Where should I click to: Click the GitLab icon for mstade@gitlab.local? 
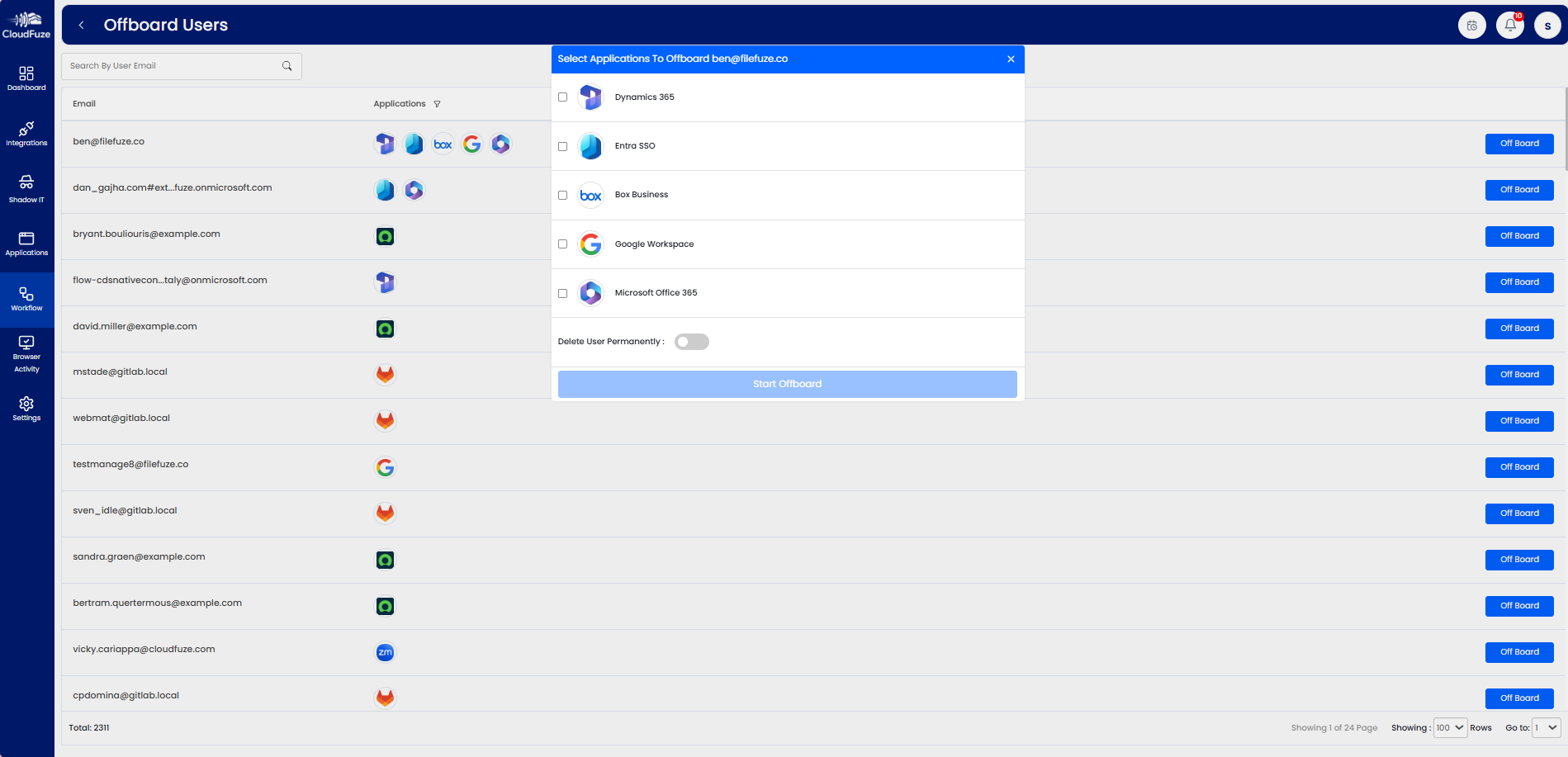click(385, 374)
